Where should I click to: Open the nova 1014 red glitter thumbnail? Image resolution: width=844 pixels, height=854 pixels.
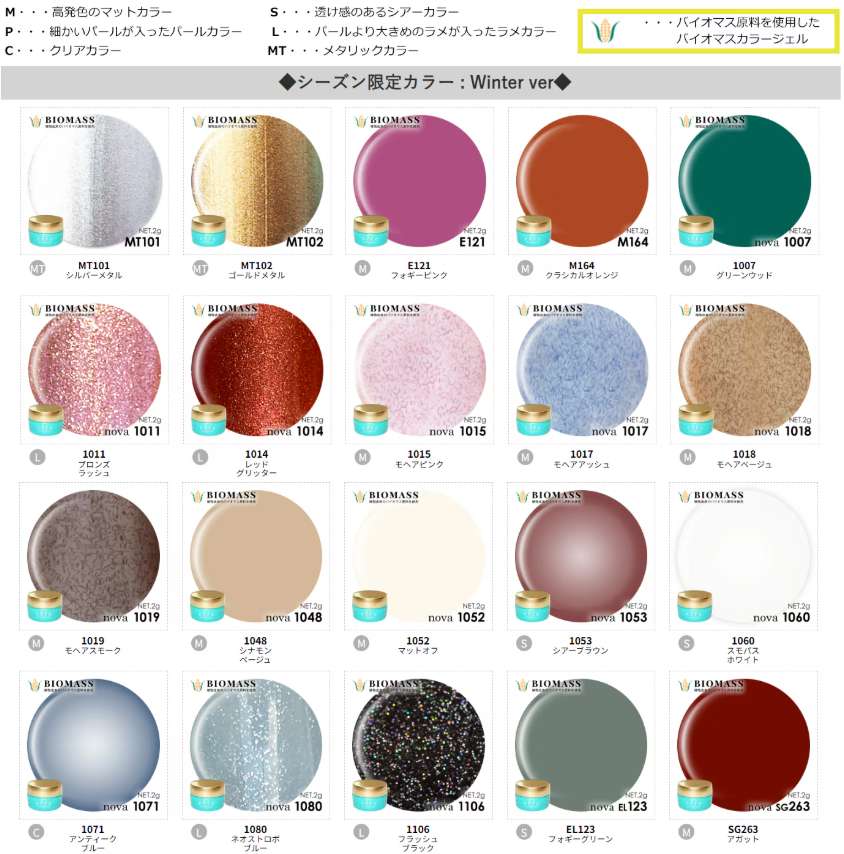tap(257, 370)
